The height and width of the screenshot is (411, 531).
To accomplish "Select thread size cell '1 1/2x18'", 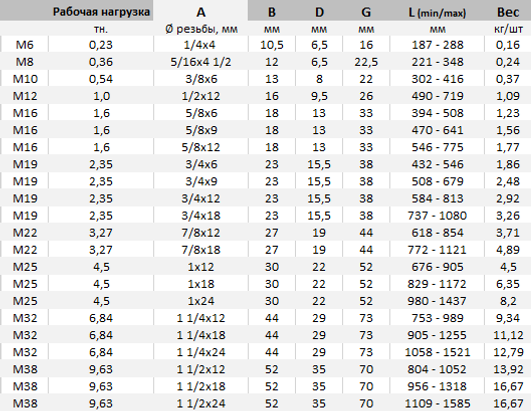I will [x=201, y=386].
